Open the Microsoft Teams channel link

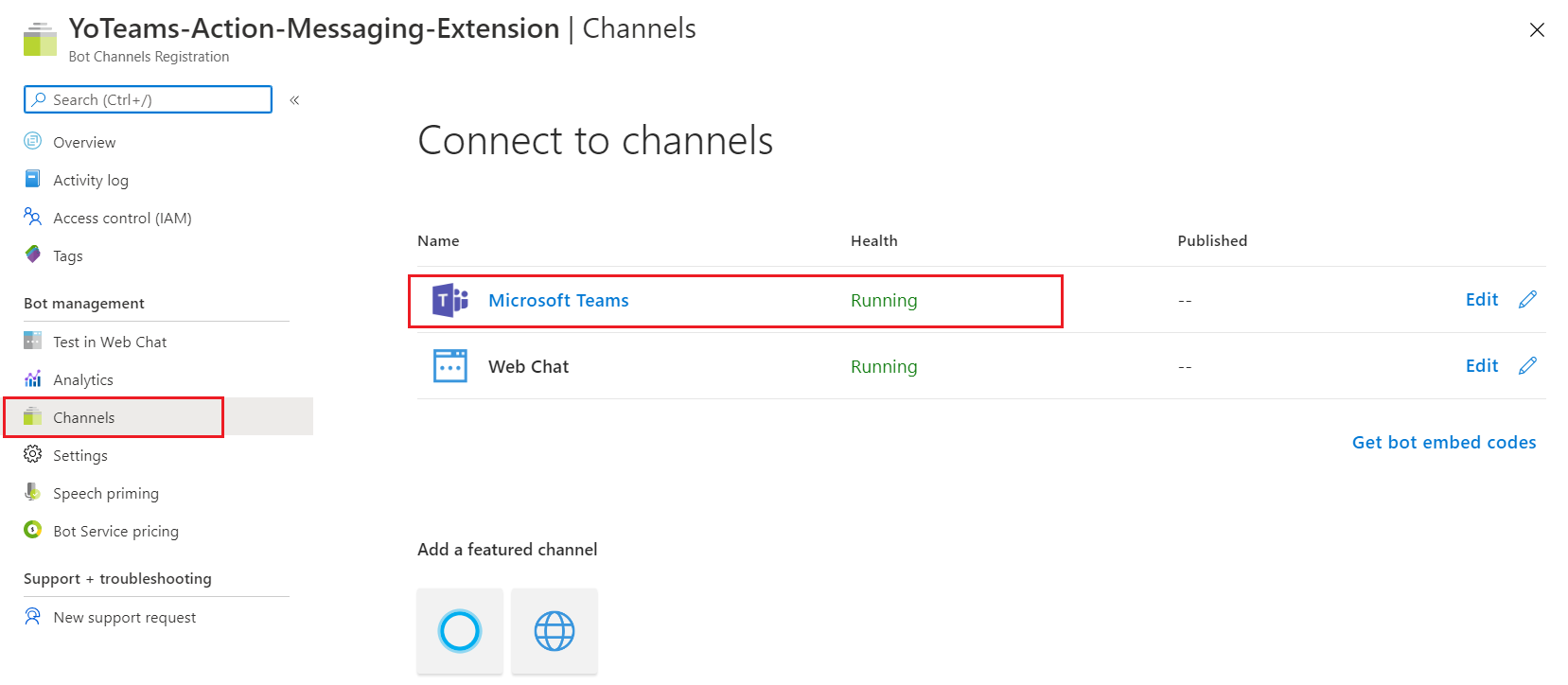(558, 301)
